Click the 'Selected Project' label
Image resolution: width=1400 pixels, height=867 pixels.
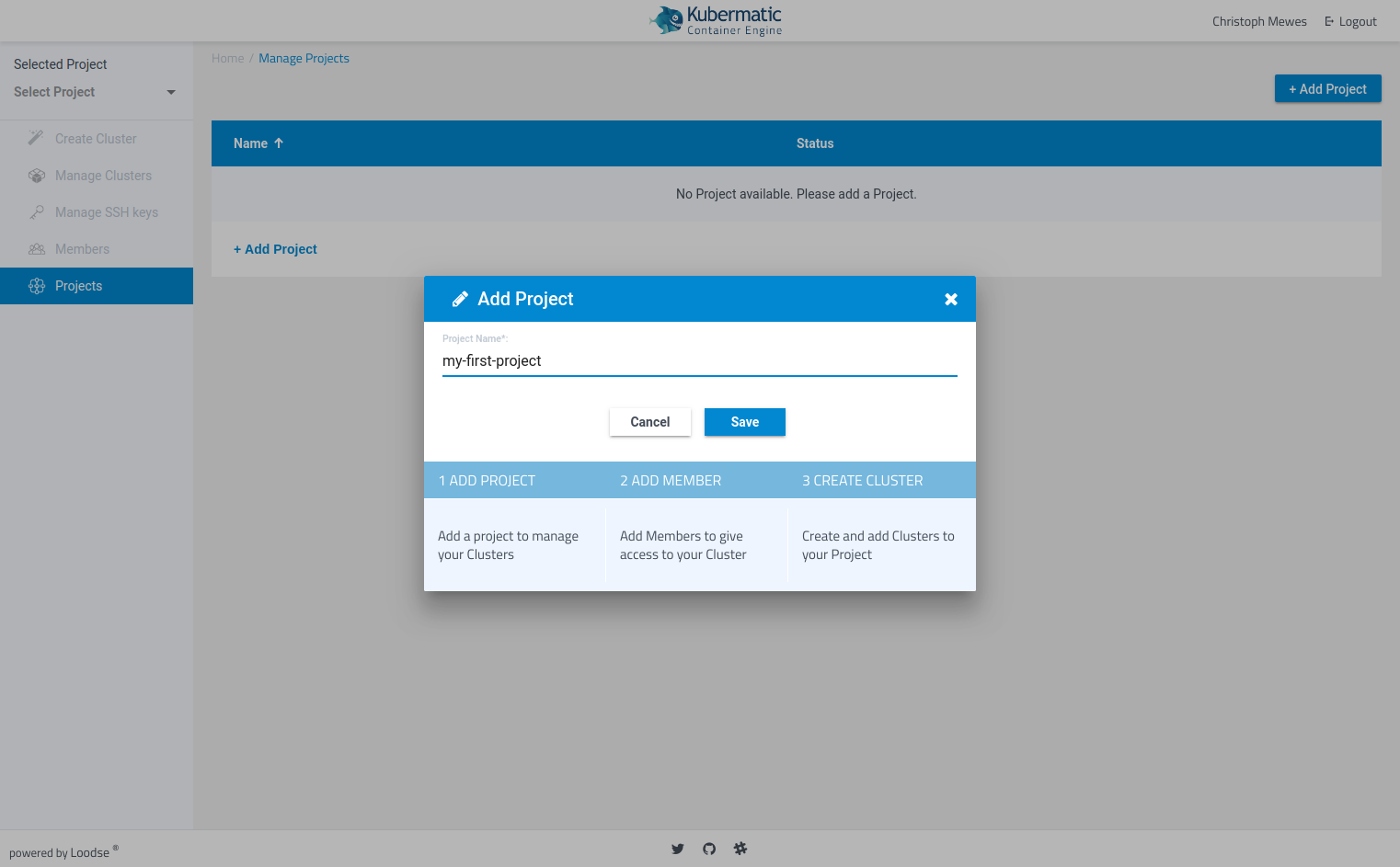coord(60,64)
